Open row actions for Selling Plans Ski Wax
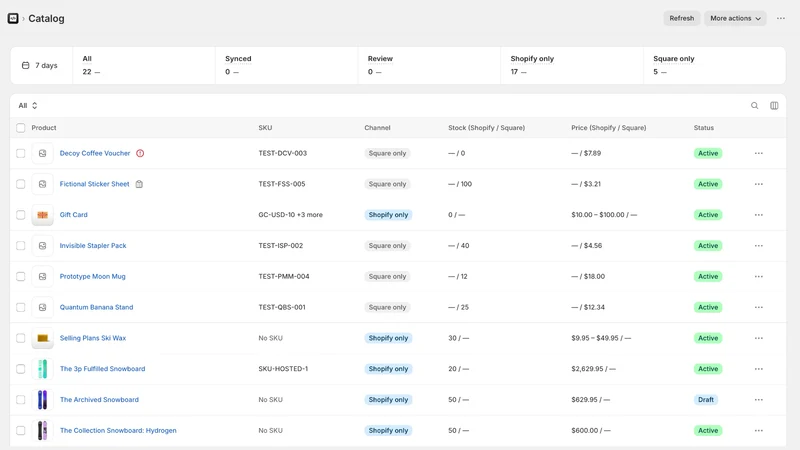800x450 pixels. [x=759, y=338]
